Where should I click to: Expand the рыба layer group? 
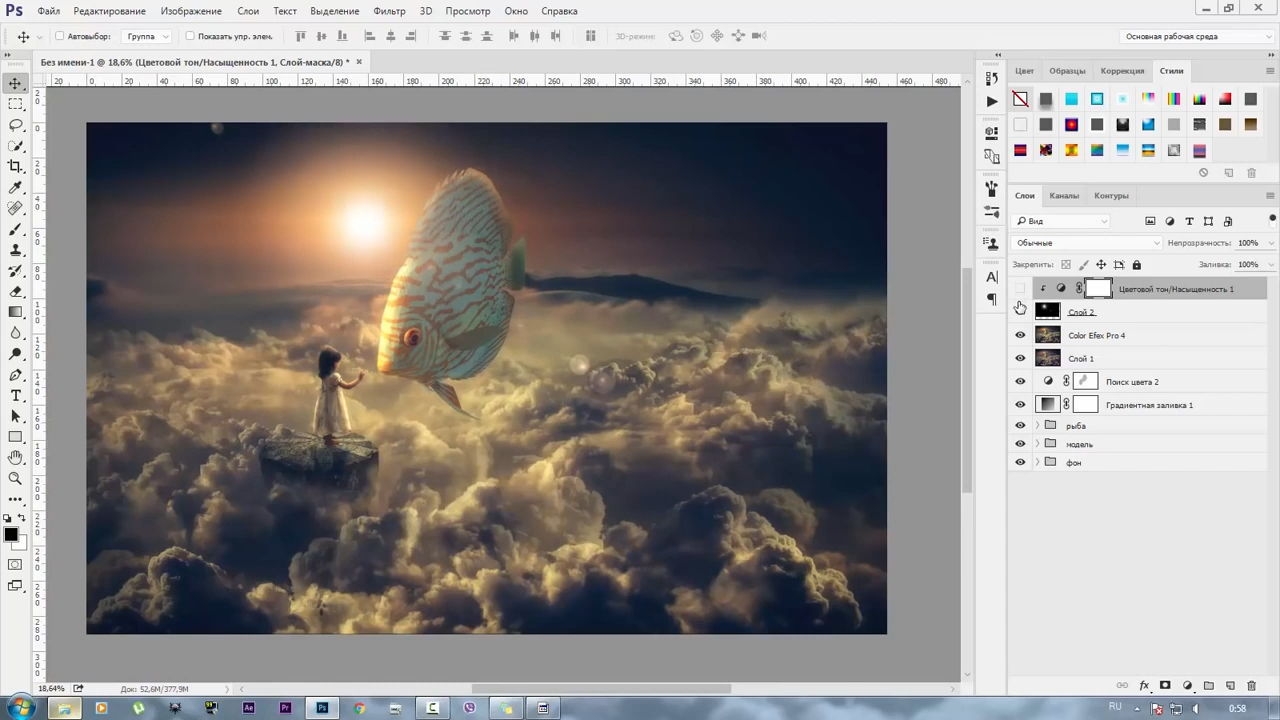1037,426
